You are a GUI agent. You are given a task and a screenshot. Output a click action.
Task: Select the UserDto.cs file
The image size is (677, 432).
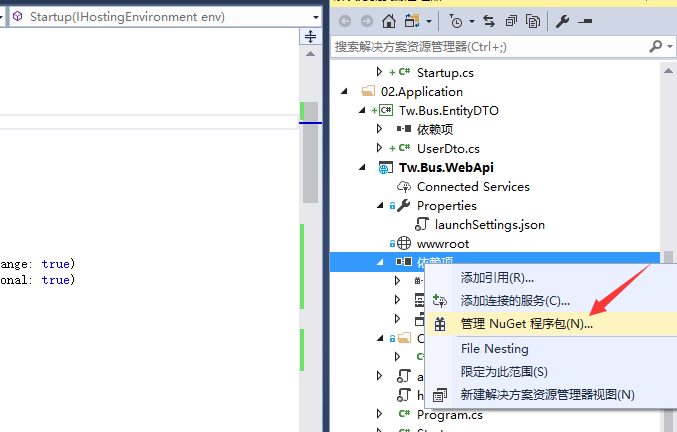[448, 148]
